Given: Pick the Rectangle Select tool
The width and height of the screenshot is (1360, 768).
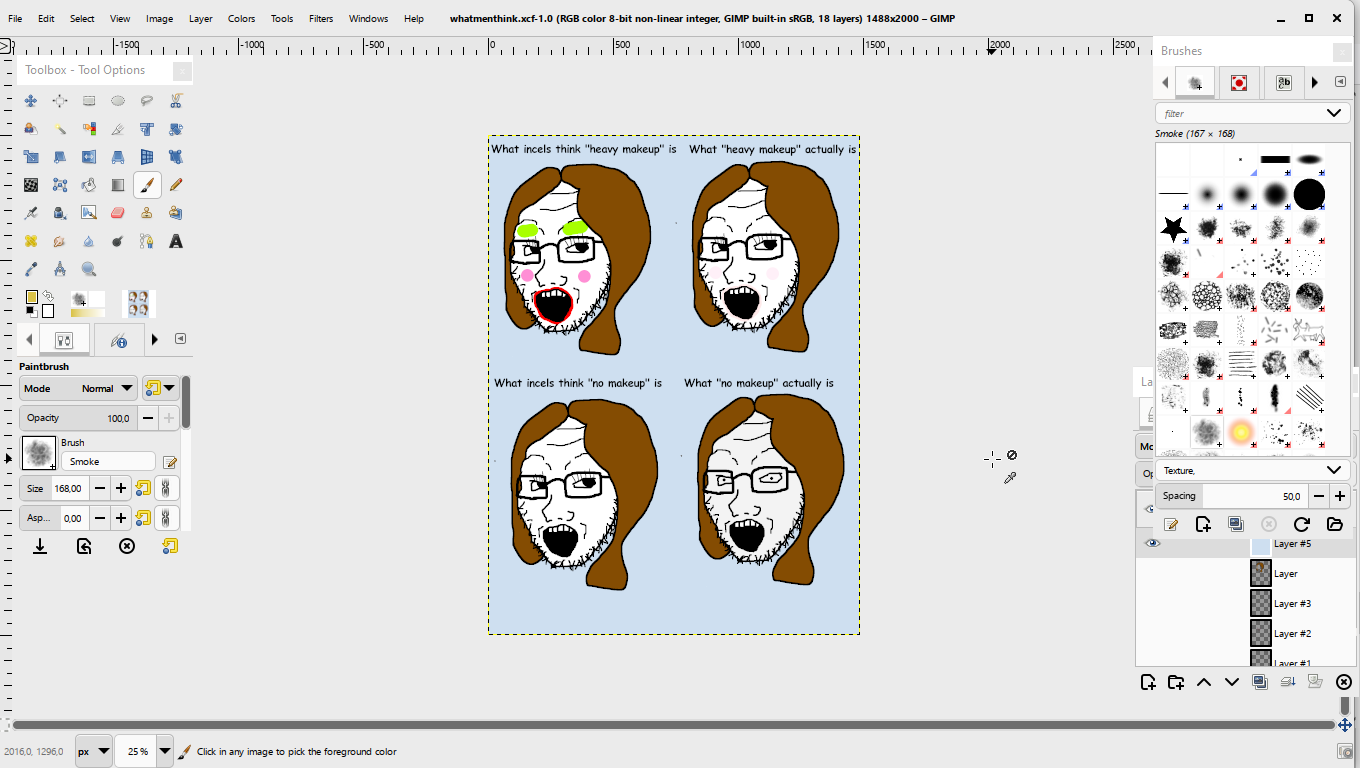Looking at the screenshot, I should (89, 101).
